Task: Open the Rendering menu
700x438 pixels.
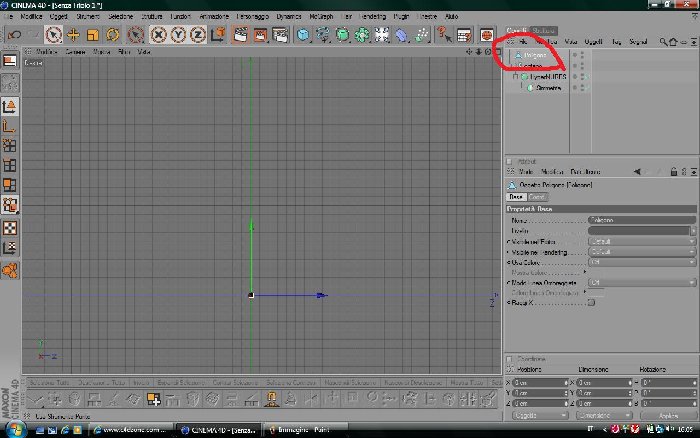Action: tap(372, 17)
